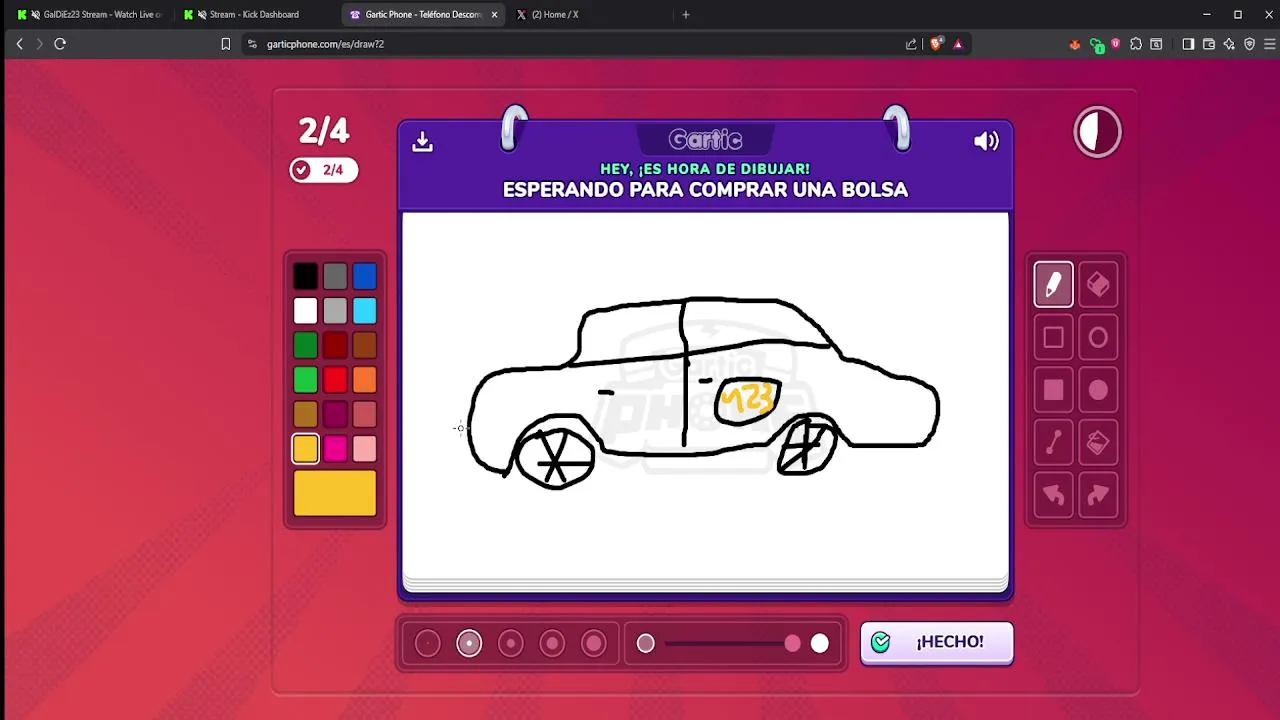
Task: Adjust the opacity slider knob
Action: [792, 643]
